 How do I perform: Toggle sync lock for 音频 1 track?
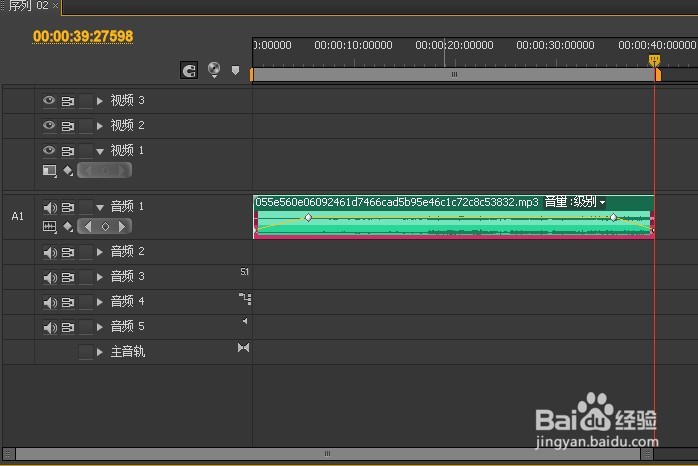68,207
